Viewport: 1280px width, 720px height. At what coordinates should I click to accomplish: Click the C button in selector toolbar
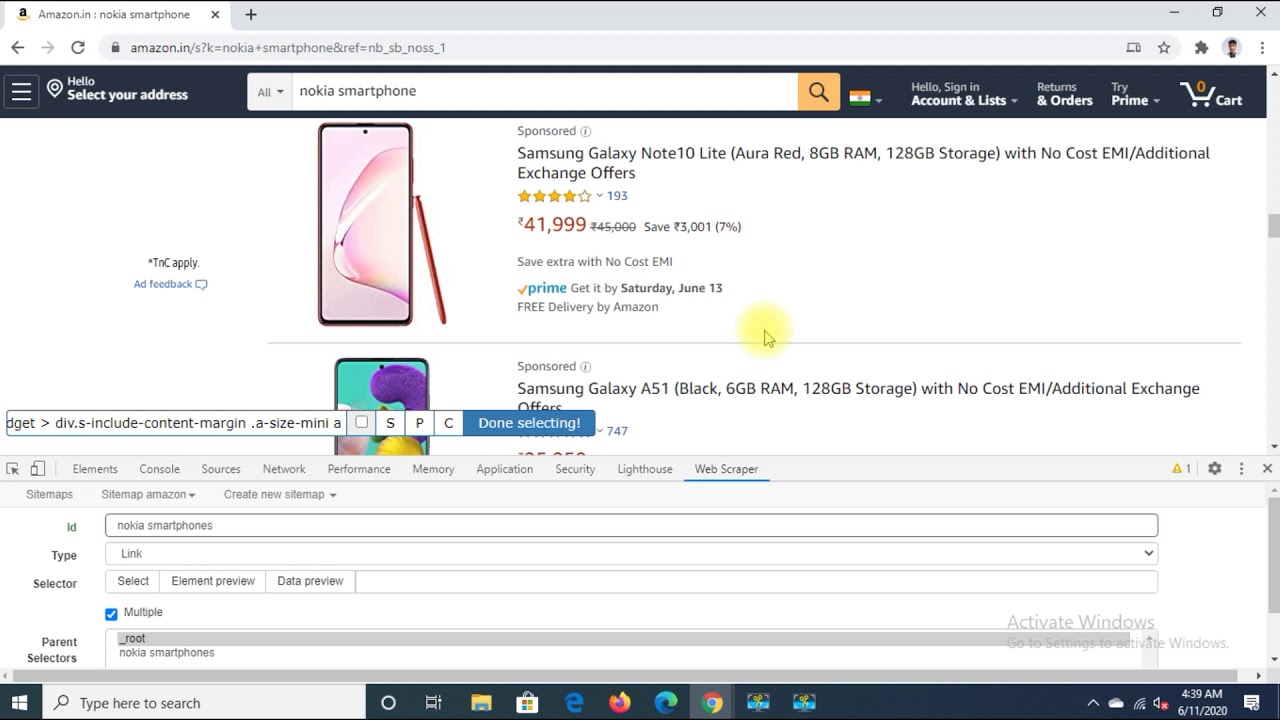(448, 423)
